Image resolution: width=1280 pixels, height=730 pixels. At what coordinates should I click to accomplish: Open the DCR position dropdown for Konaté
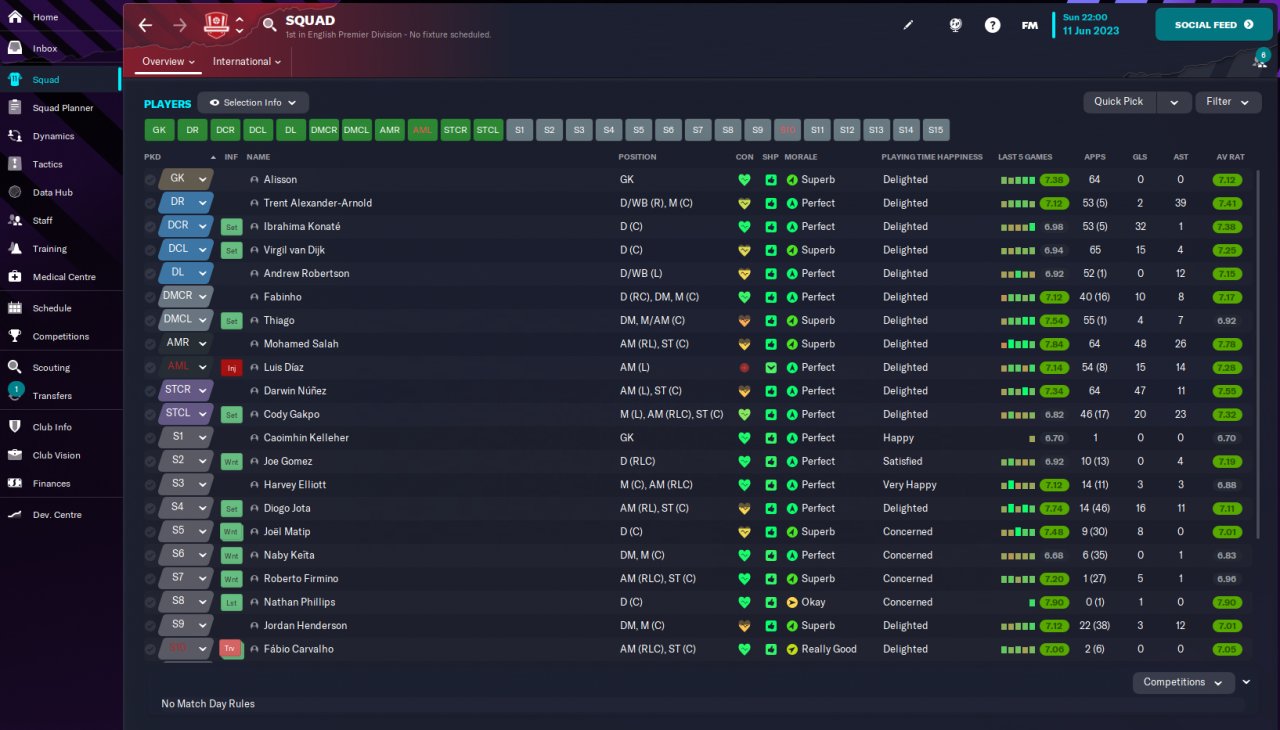(186, 226)
